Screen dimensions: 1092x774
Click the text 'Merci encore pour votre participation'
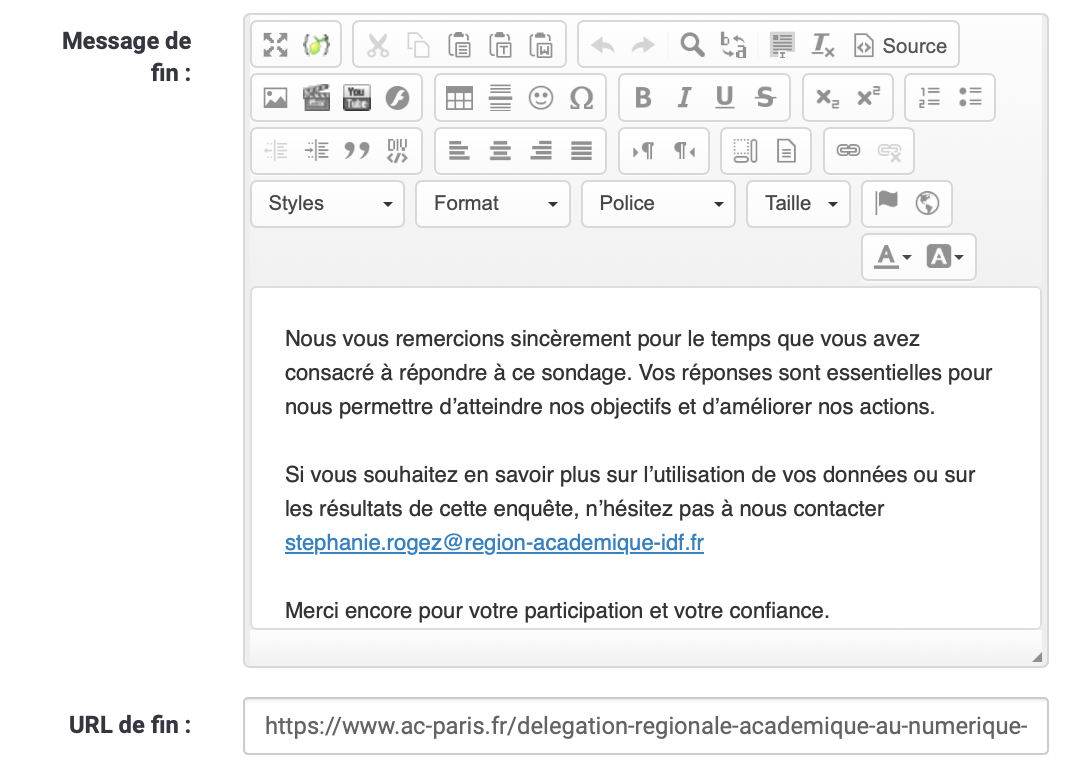coord(465,611)
